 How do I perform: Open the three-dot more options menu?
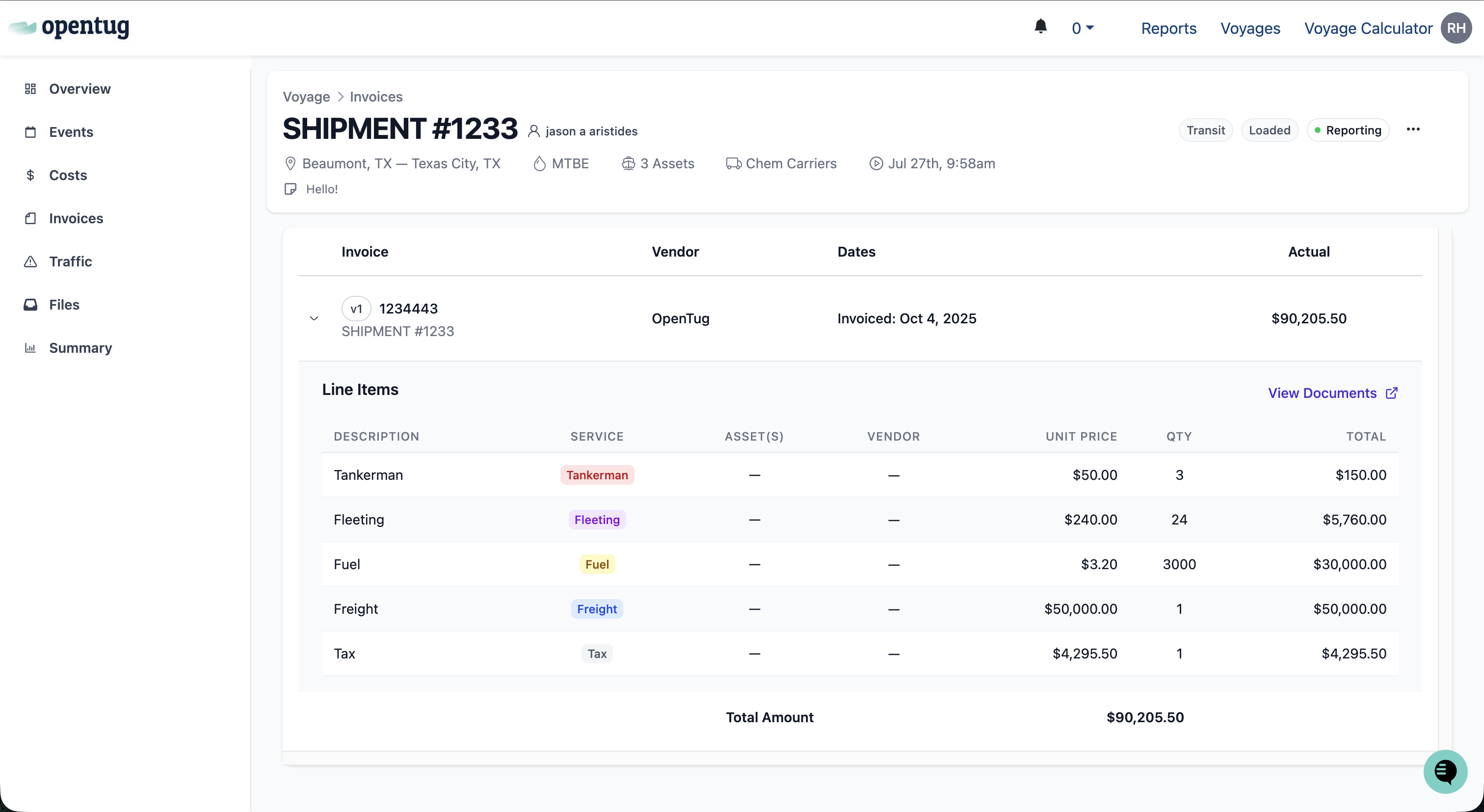coord(1413,130)
